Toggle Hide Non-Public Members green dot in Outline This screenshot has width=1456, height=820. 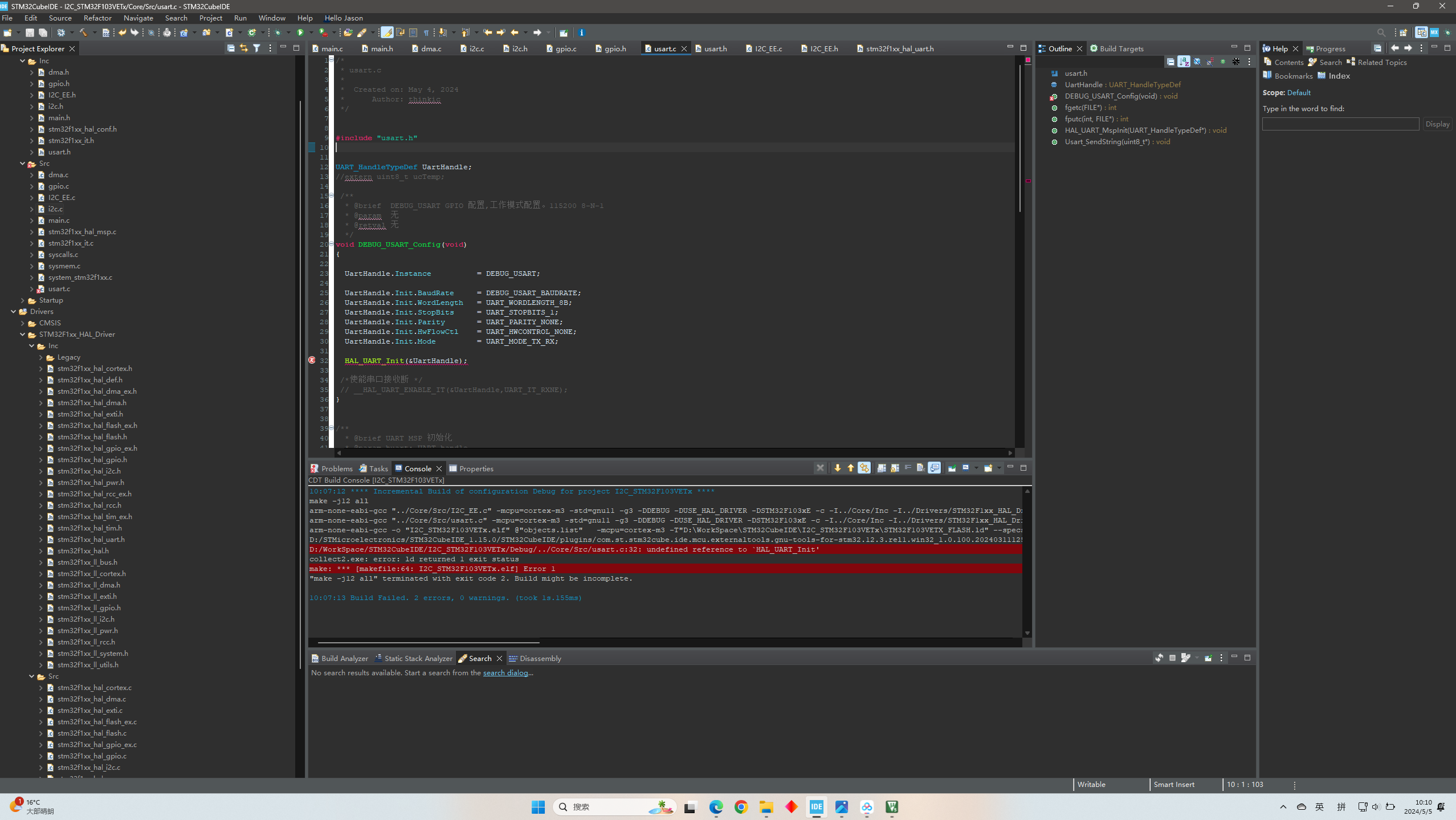[1223, 62]
